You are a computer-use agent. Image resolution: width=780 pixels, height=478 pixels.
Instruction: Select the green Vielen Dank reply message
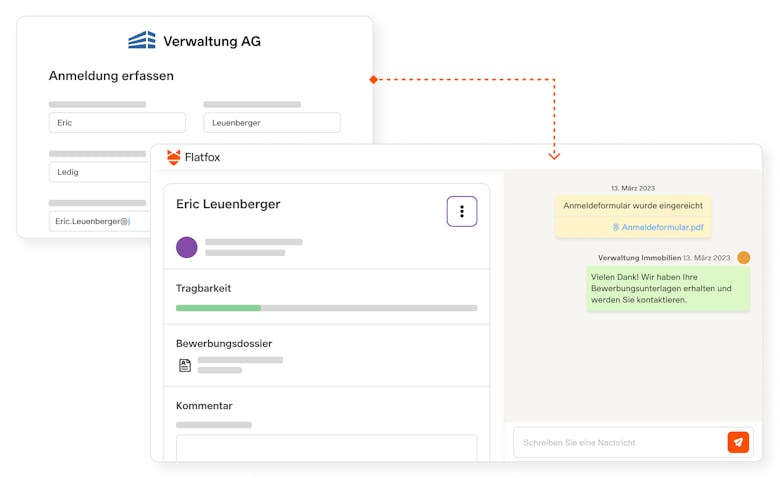point(668,288)
